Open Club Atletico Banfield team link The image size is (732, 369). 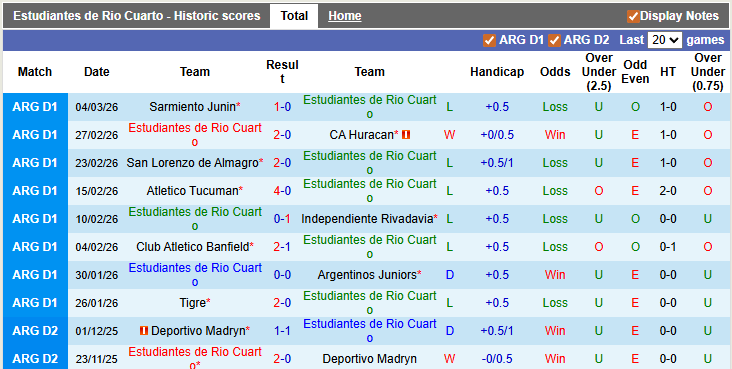click(192, 247)
